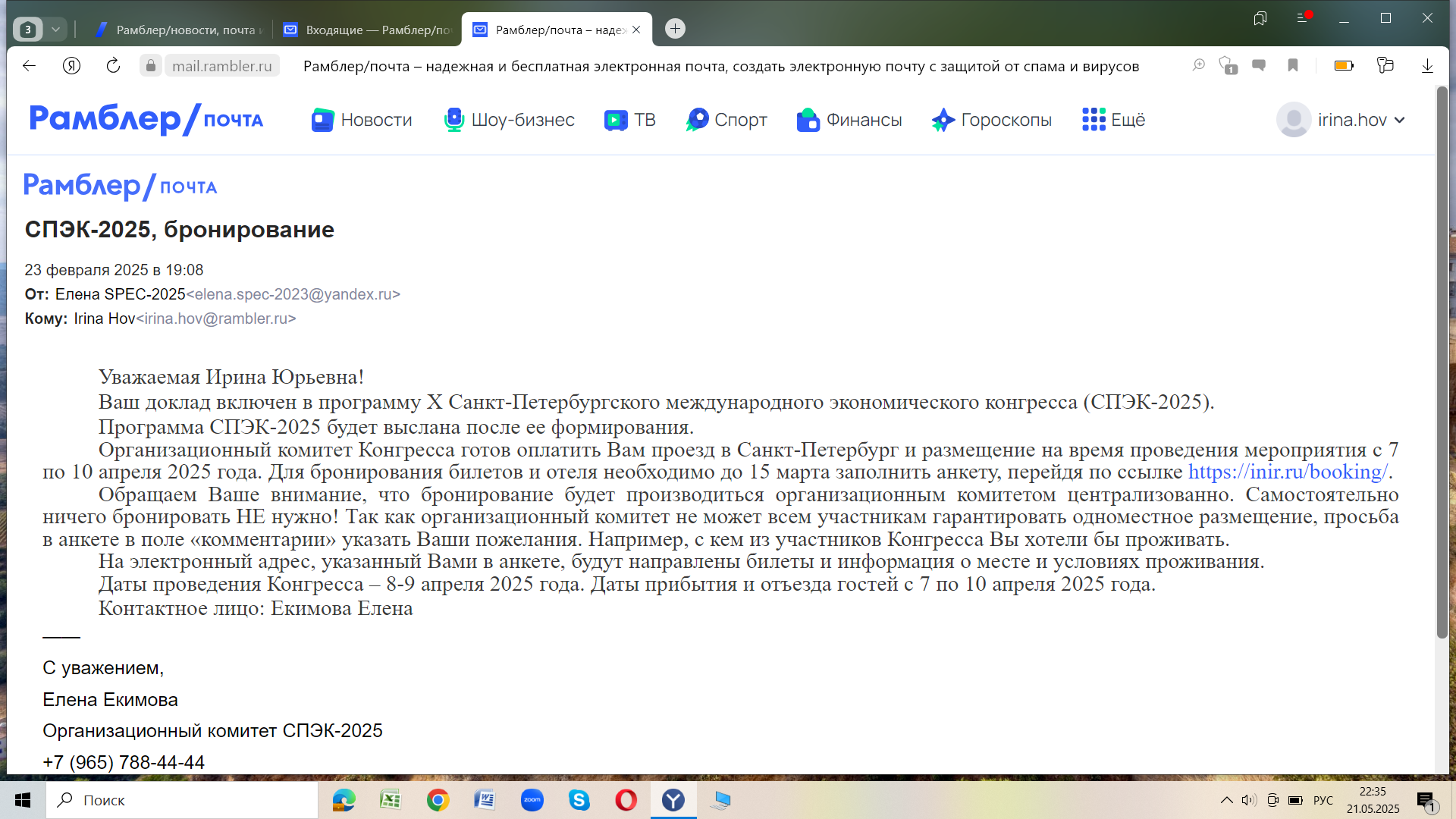Click the mail.rambler.ru address field

[221, 66]
